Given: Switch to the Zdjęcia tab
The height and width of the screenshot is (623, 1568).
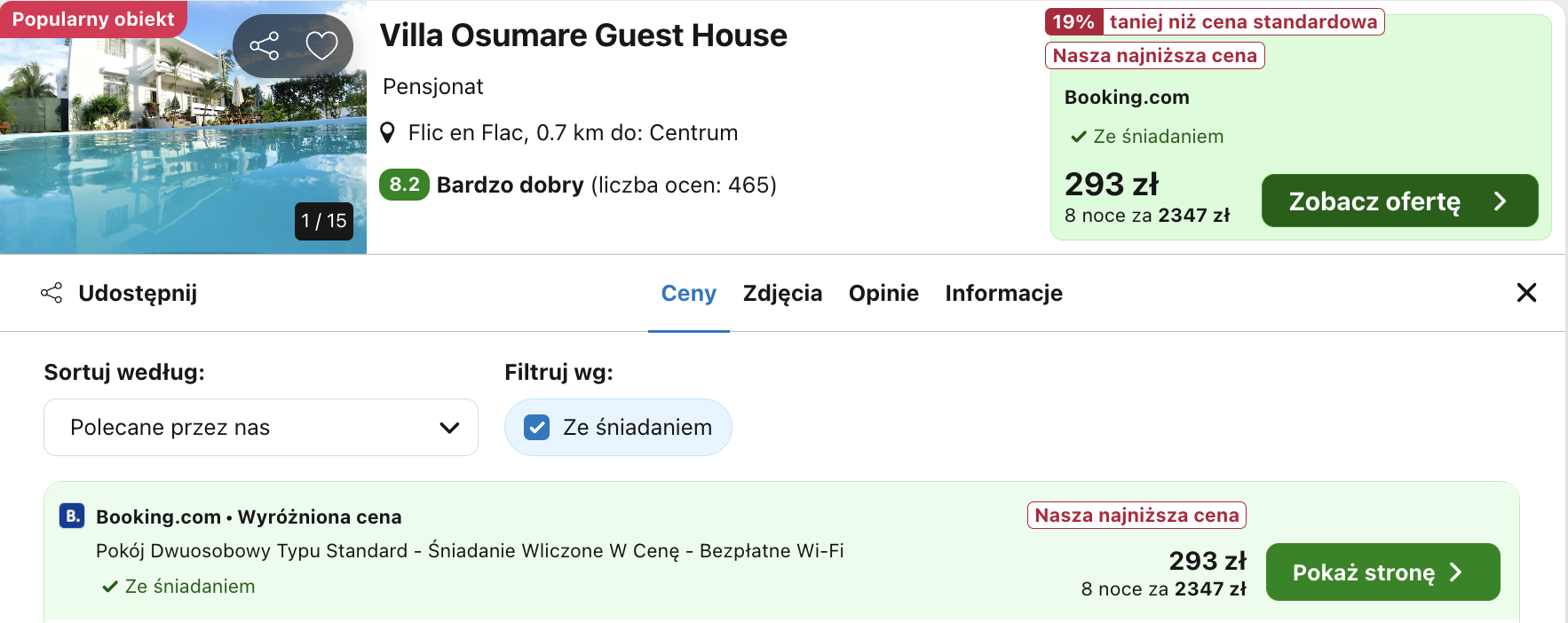Looking at the screenshot, I should click(782, 293).
